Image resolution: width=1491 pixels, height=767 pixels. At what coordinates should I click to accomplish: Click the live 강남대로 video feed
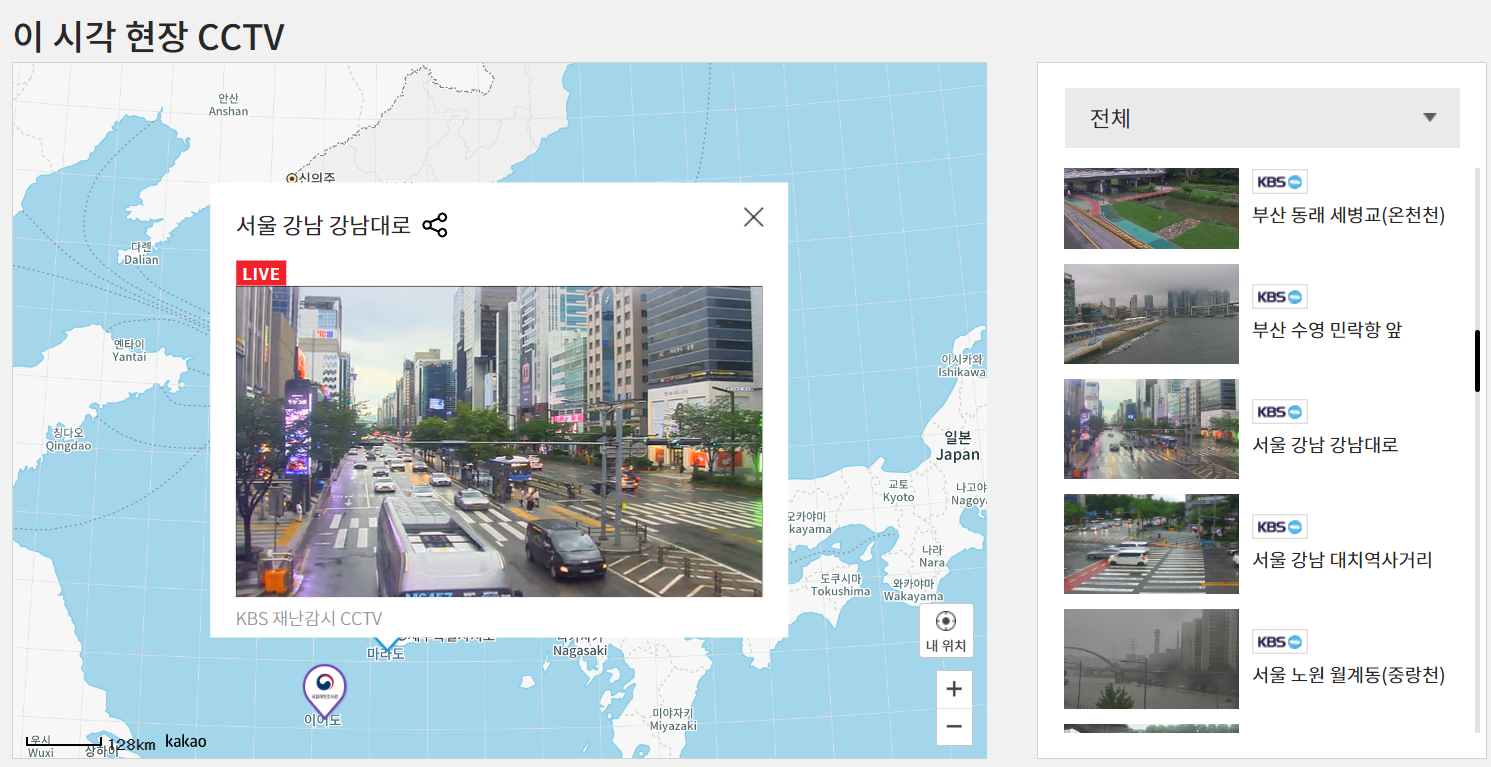point(499,441)
